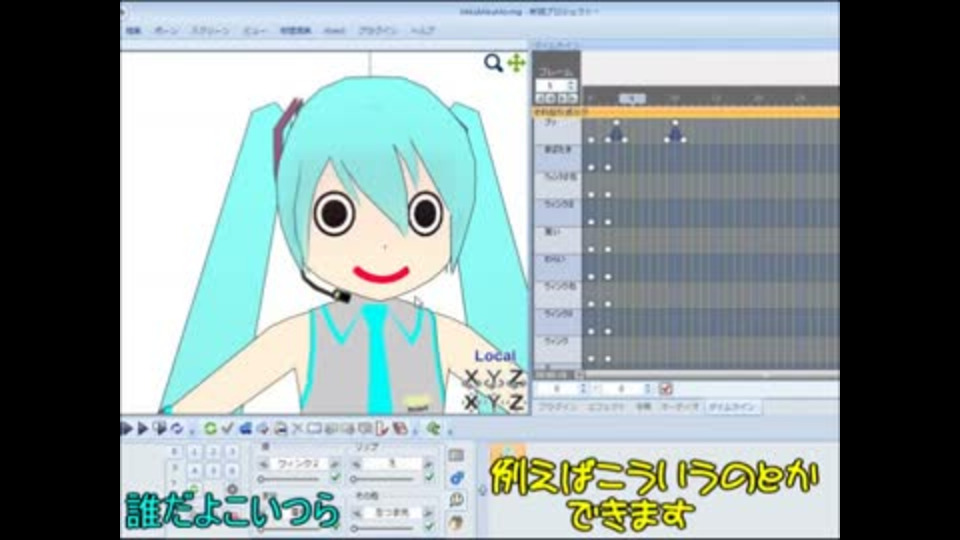
Task: Click the blue camera-like toolbar icon
Action: pyautogui.click(x=246, y=428)
